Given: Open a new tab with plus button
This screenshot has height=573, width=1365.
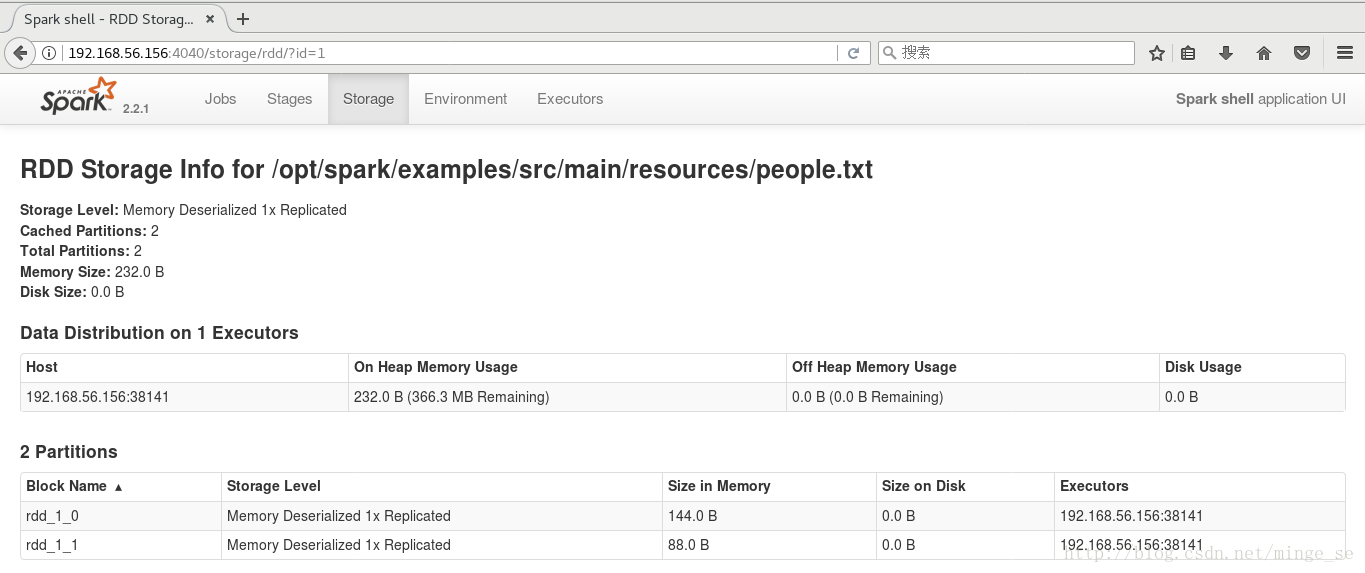Looking at the screenshot, I should click(243, 19).
